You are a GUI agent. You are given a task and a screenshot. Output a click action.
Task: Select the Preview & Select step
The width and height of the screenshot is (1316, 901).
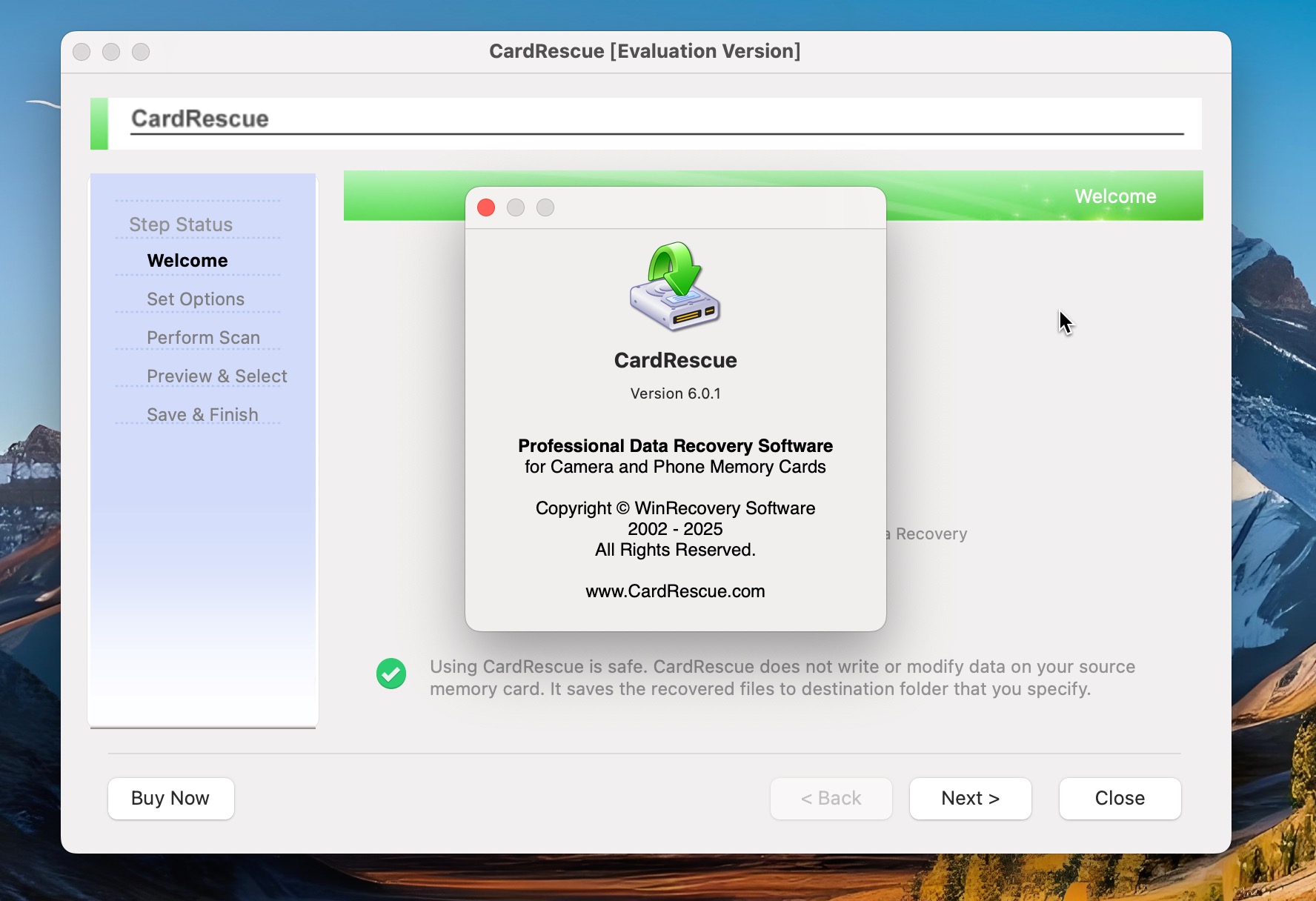coord(217,376)
